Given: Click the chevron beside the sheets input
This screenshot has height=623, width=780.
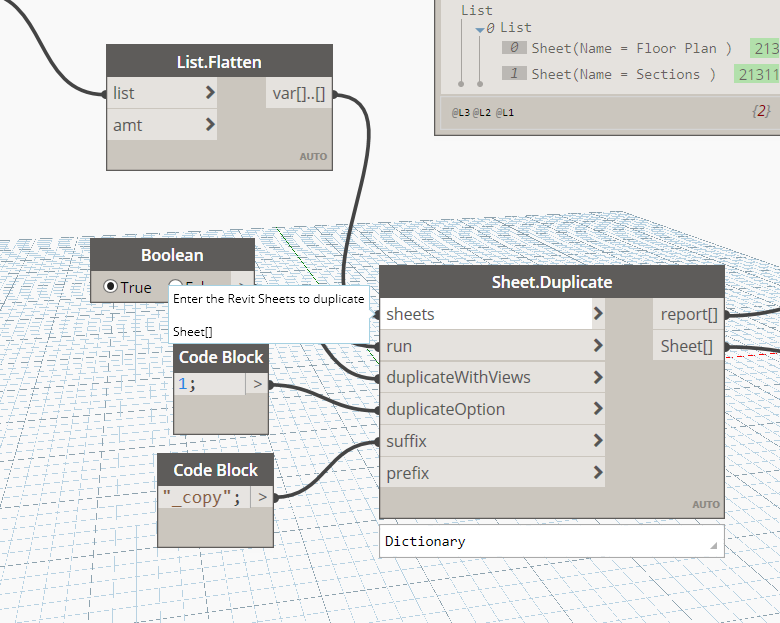Looking at the screenshot, I should [x=598, y=314].
